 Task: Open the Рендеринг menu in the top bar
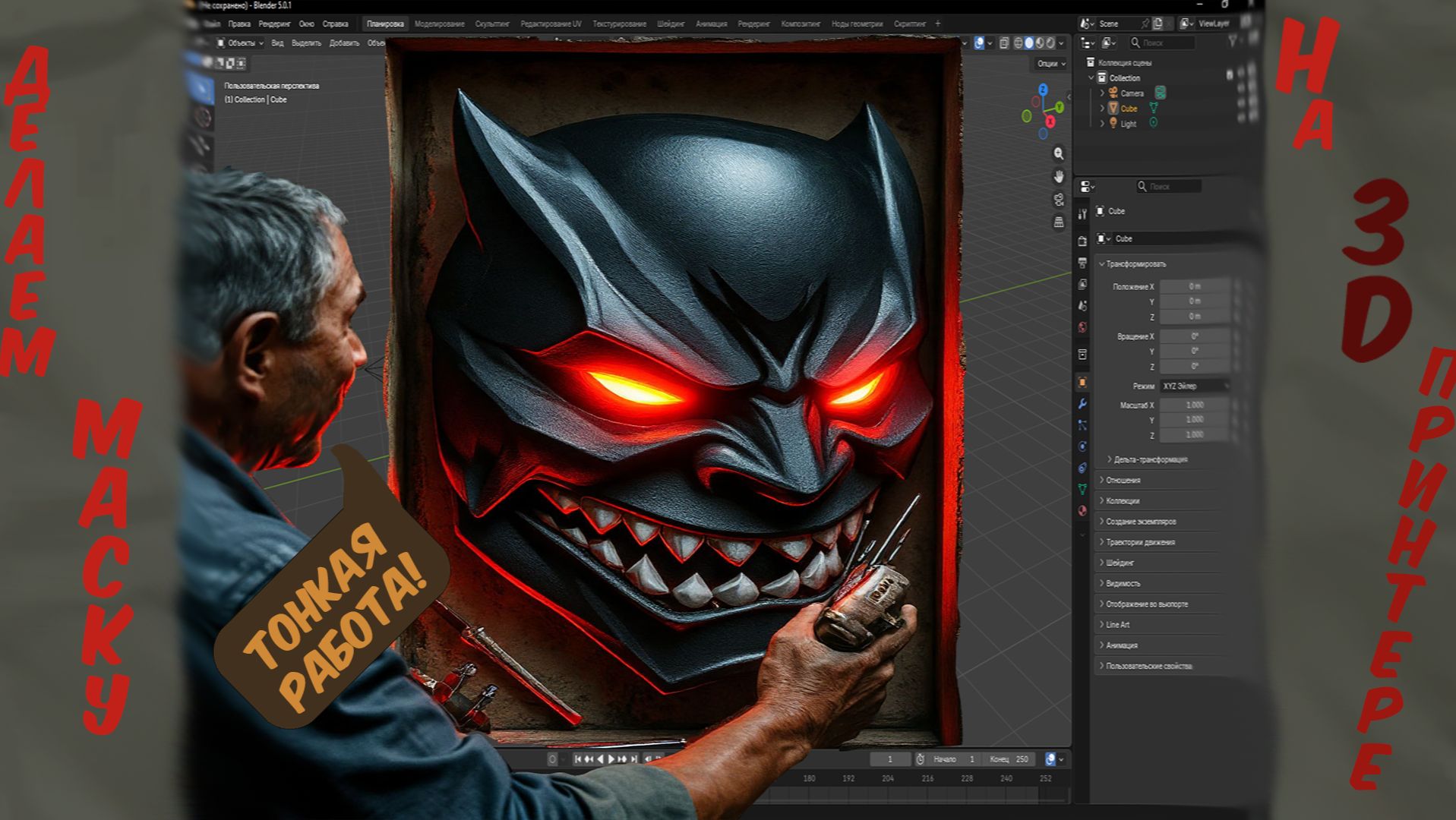tap(274, 24)
